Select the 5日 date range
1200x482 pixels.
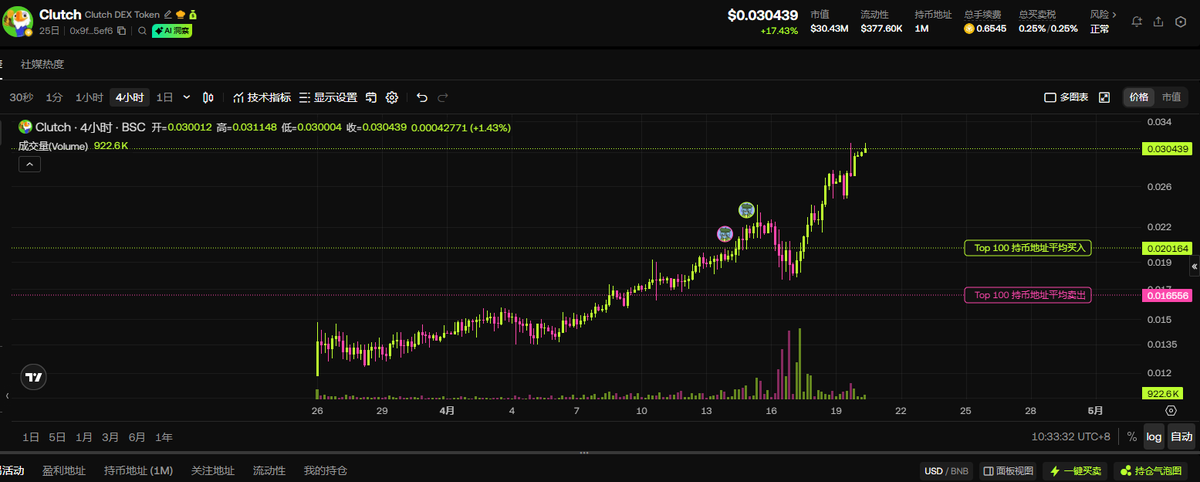click(57, 437)
